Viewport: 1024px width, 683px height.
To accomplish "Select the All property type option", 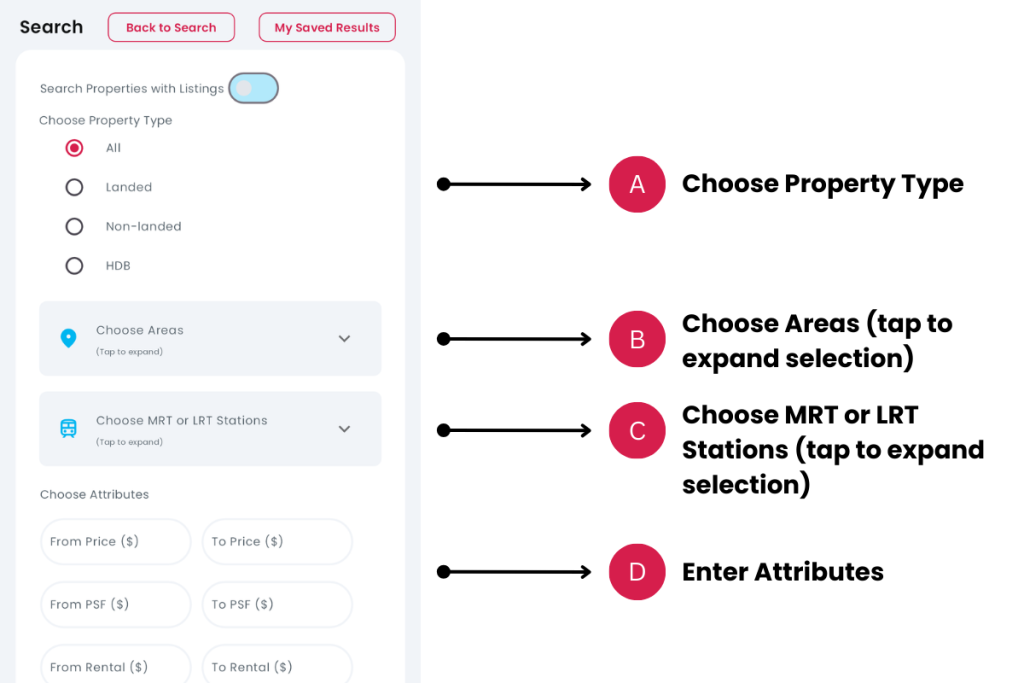I will tap(74, 148).
